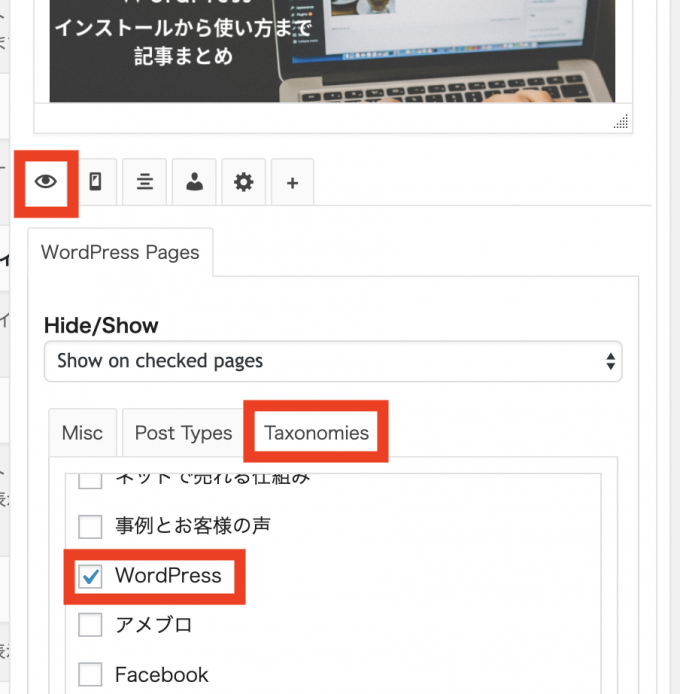The image size is (680, 694).
Task: Grab the text area resize handle
Action: [x=621, y=121]
